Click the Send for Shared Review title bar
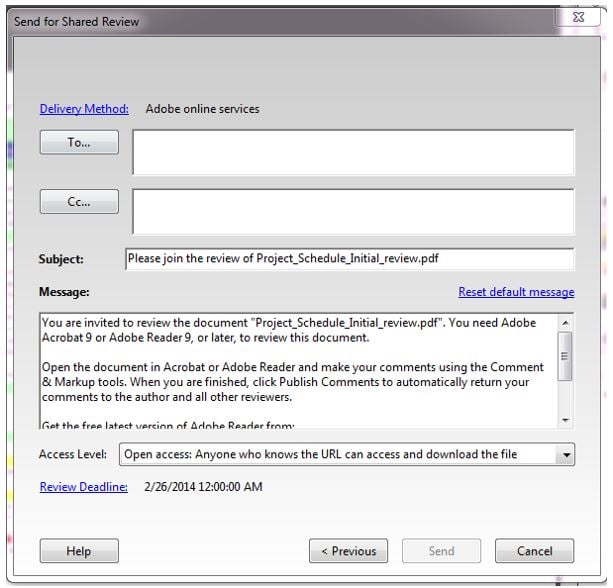The height and width of the screenshot is (588, 613). [280, 20]
